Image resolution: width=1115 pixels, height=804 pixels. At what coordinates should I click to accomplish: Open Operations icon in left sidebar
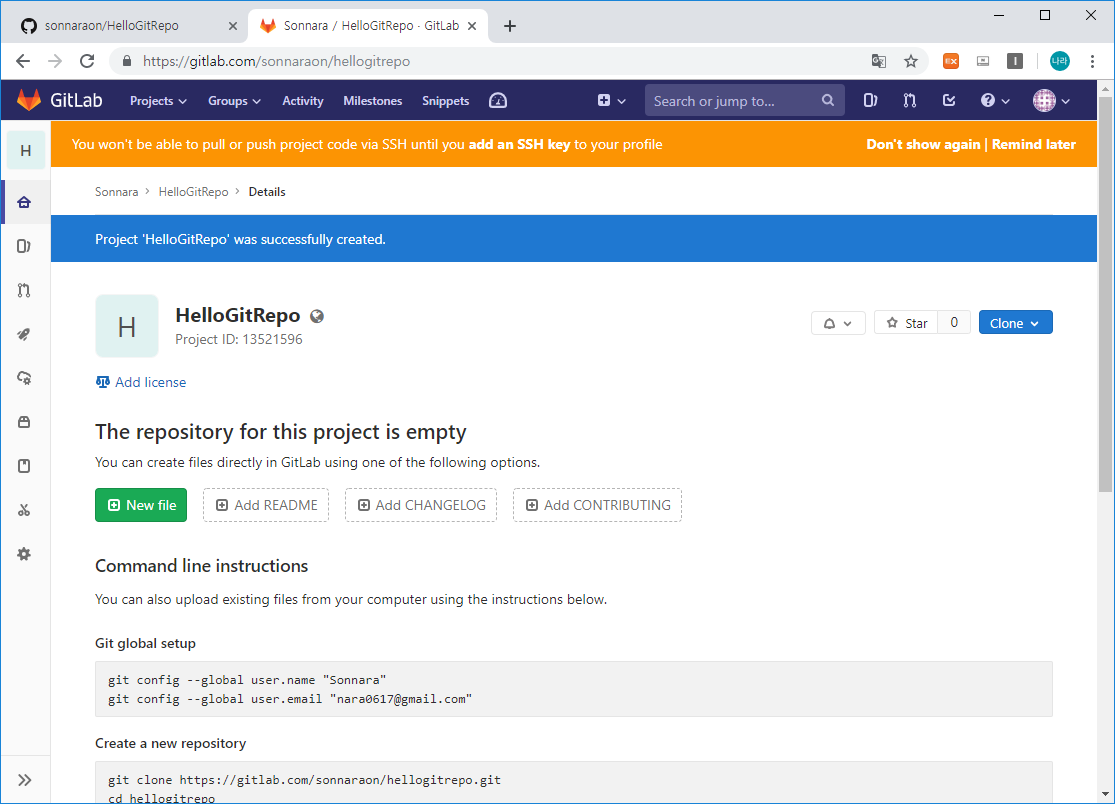(24, 378)
